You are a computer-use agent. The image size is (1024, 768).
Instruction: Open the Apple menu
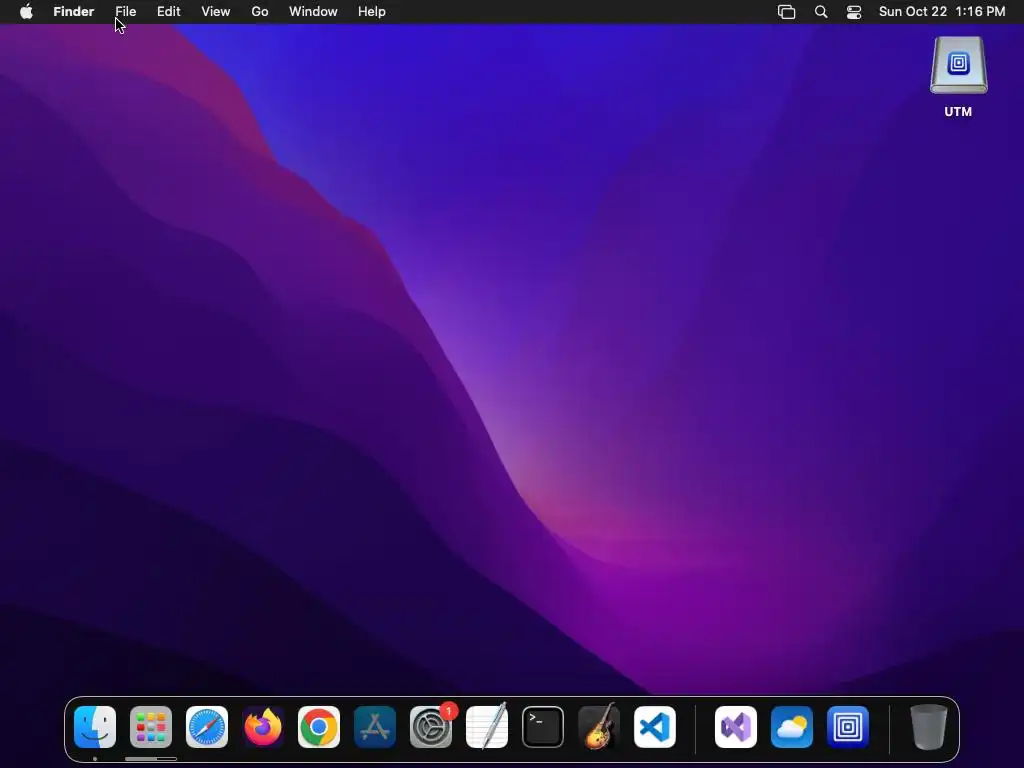pos(26,12)
